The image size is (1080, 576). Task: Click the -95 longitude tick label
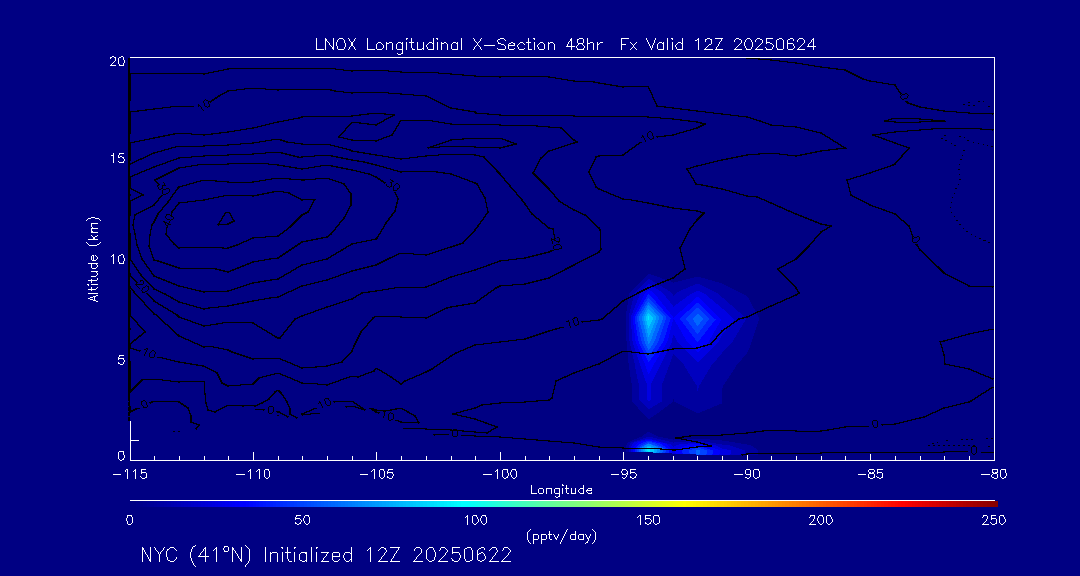pyautogui.click(x=623, y=475)
